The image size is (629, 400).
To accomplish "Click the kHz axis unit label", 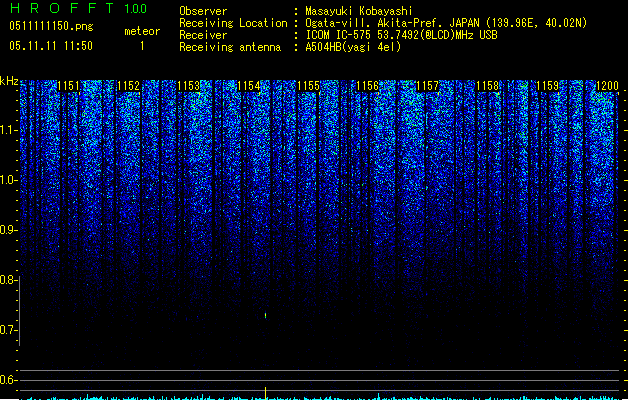I will 9,81.
